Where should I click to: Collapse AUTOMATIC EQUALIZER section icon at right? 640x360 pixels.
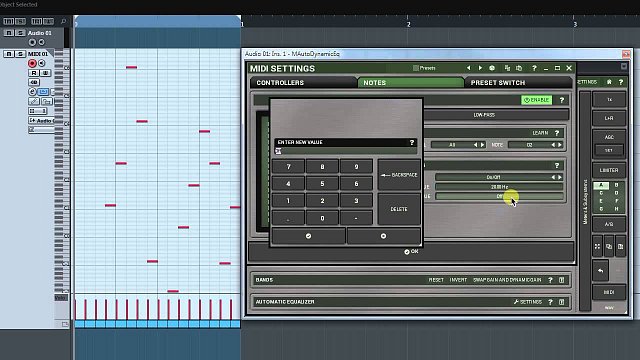click(562, 302)
